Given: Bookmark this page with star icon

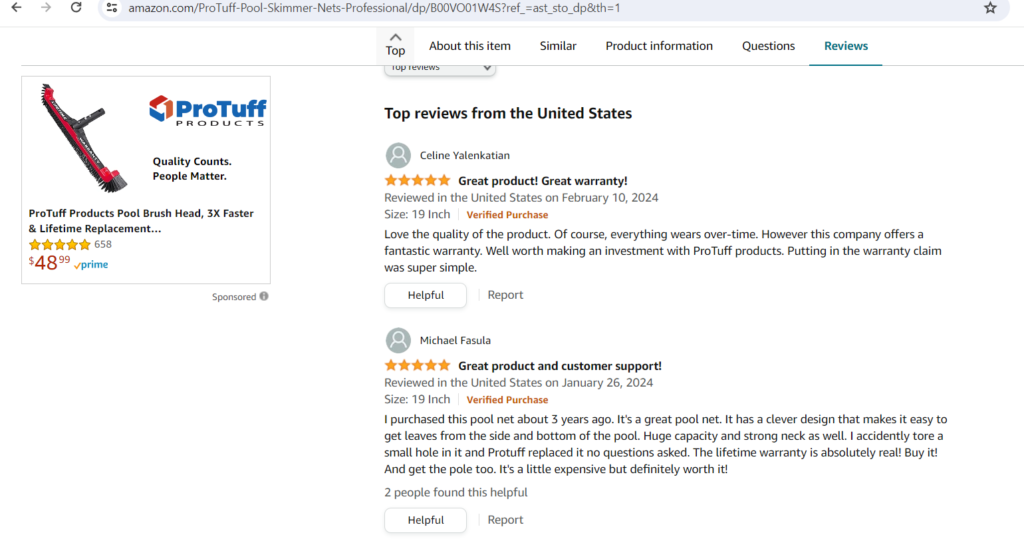Looking at the screenshot, I should click(990, 8).
